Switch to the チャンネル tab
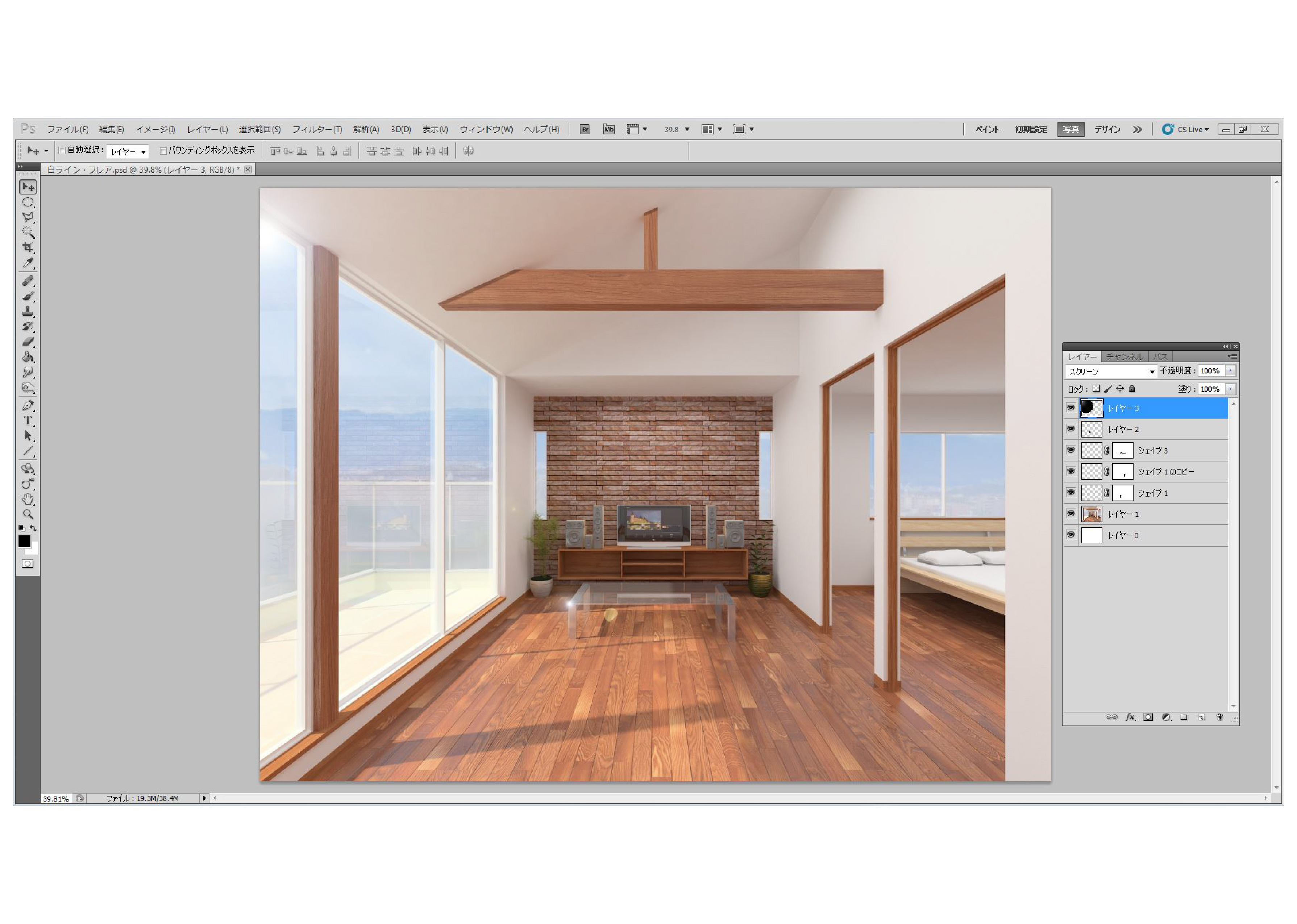The height and width of the screenshot is (924, 1297). [1124, 357]
